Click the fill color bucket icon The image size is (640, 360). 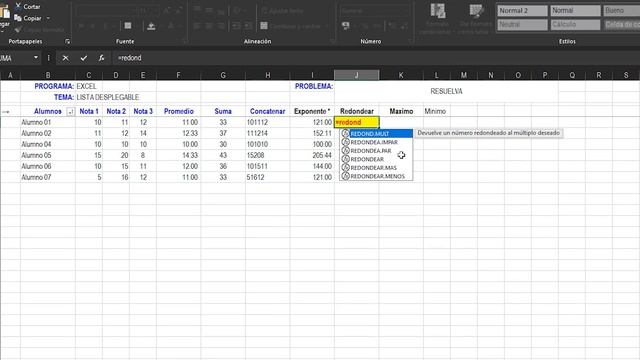click(151, 26)
